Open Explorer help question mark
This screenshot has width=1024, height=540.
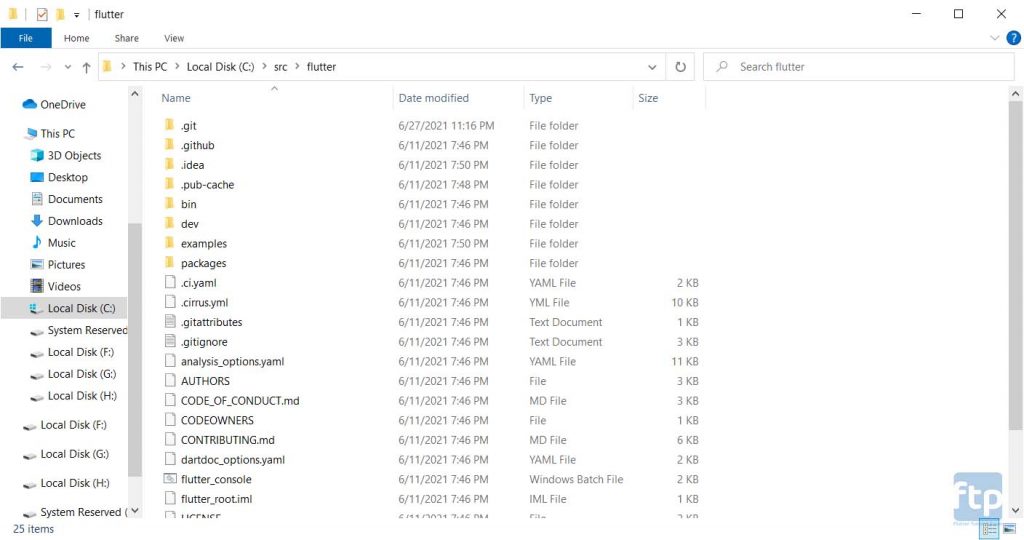tap(1014, 38)
